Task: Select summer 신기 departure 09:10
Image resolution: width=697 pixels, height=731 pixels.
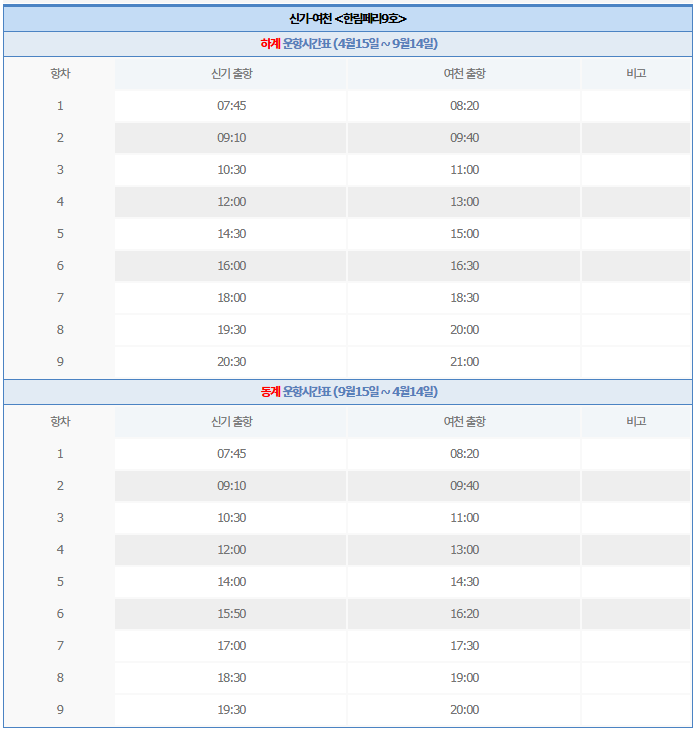Action: pos(232,138)
